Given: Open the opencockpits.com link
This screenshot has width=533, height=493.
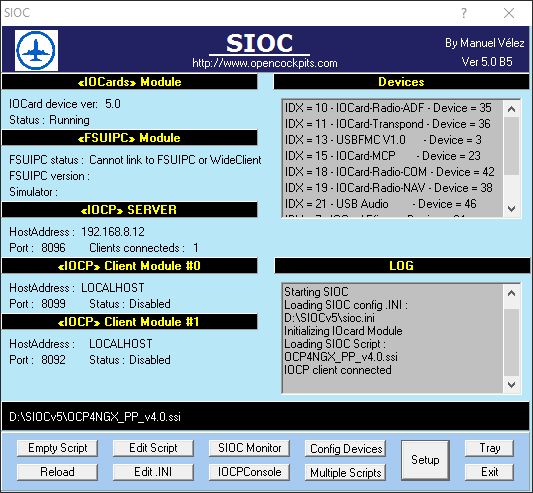Looking at the screenshot, I should pos(265,63).
